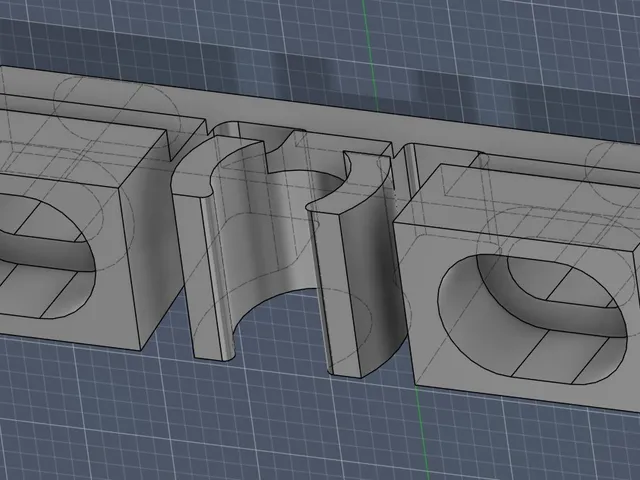The width and height of the screenshot is (640, 480).
Task: Select the oval pocket in the right block
Action: (531, 320)
